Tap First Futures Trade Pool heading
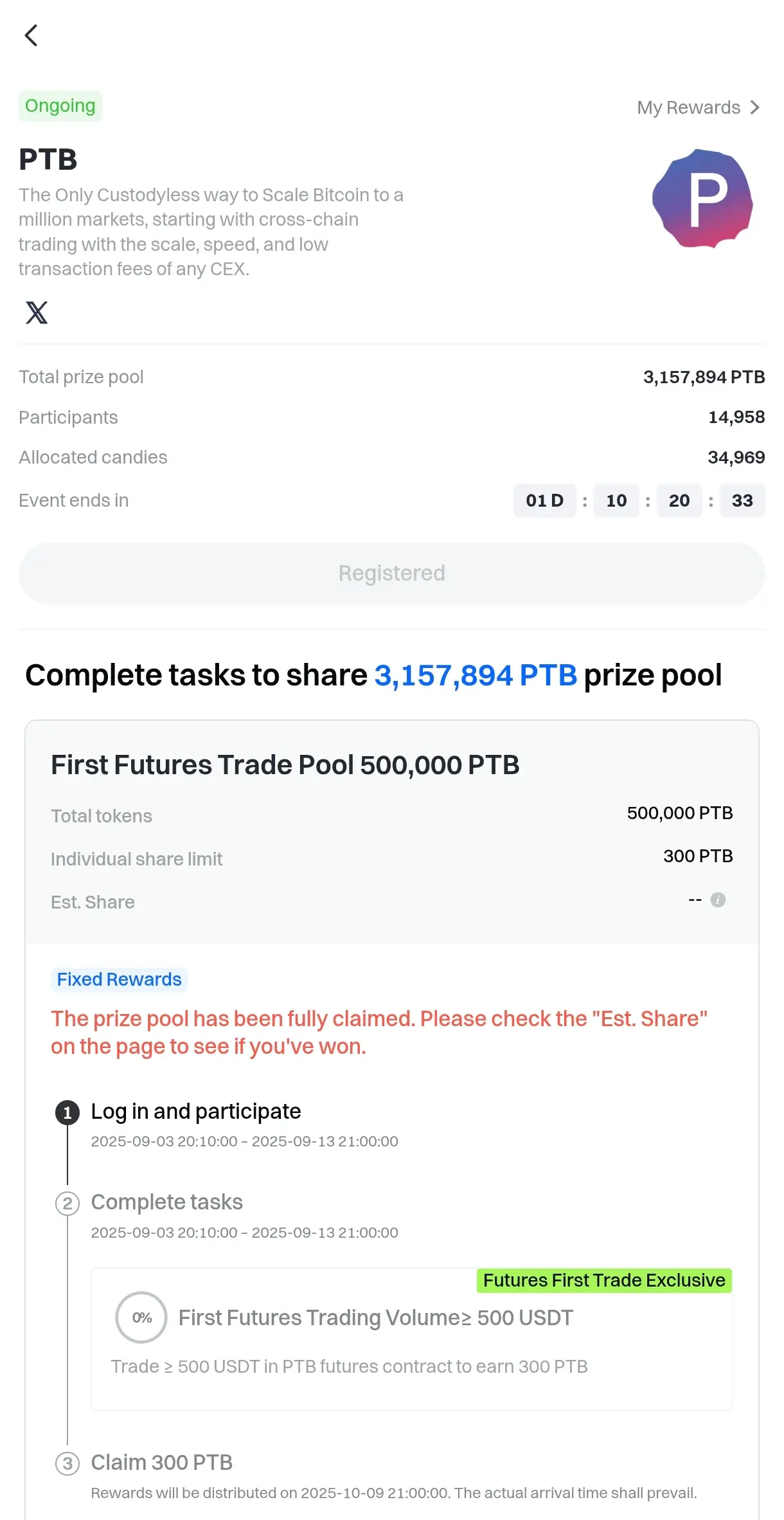 285,765
